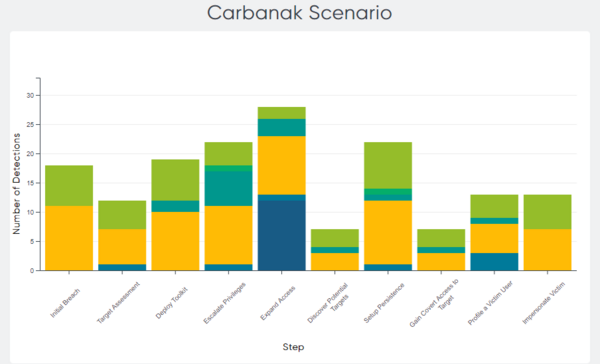Select the blue base of Profile a Victim User bar
This screenshot has width=600, height=364.
[494, 262]
